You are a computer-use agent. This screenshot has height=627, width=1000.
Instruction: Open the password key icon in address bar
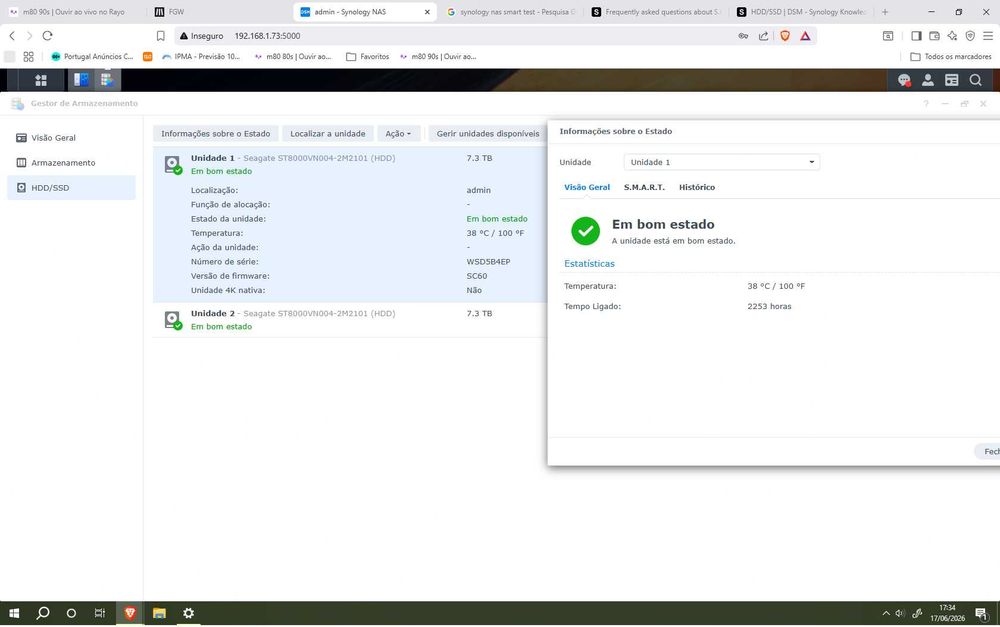point(743,36)
